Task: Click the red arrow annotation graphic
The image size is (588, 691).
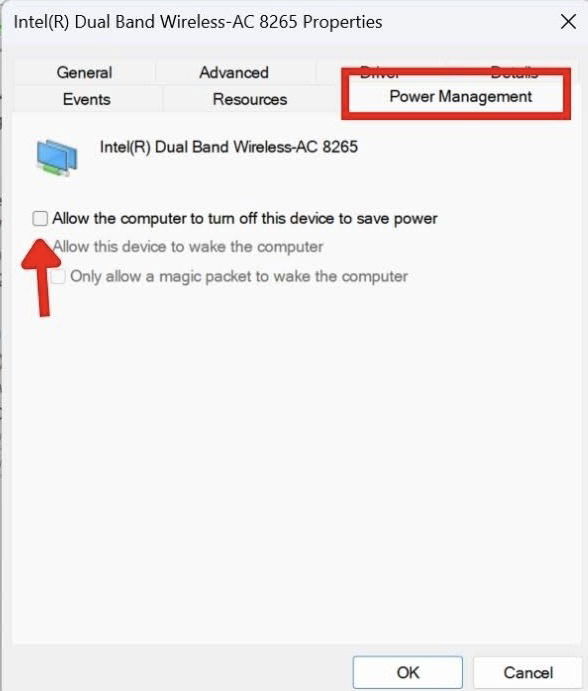Action: [42, 278]
